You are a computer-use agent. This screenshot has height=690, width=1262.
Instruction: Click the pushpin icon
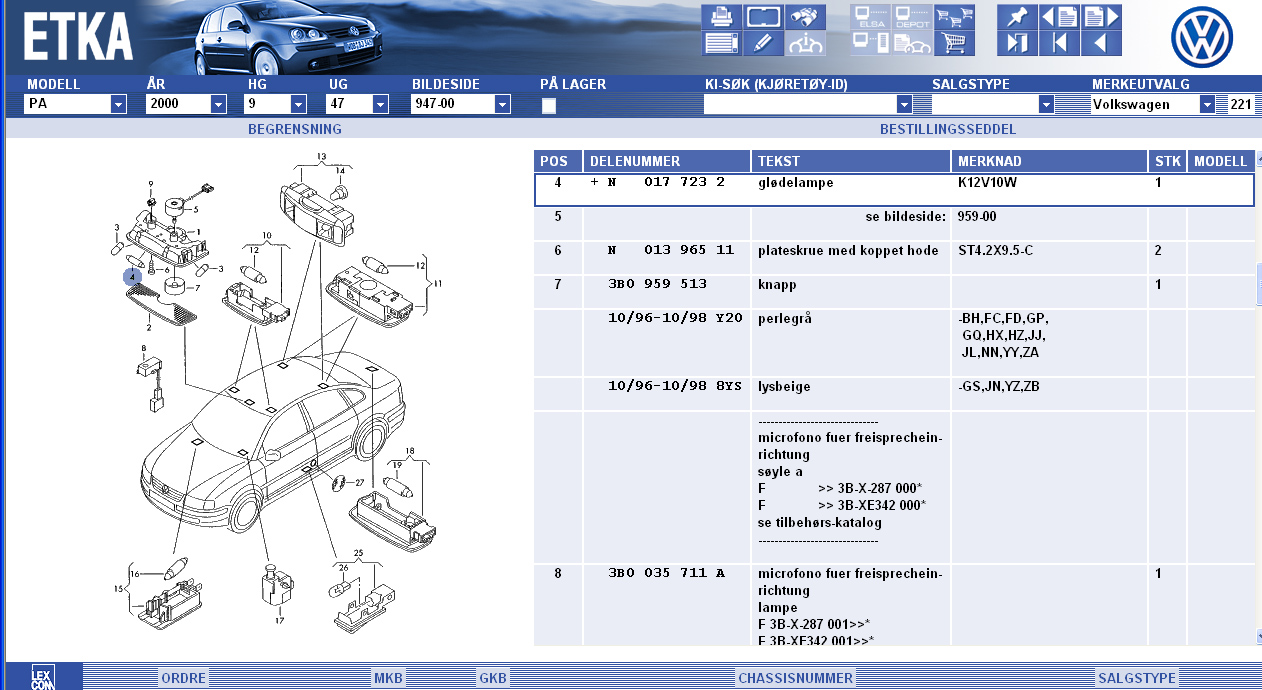1017,17
